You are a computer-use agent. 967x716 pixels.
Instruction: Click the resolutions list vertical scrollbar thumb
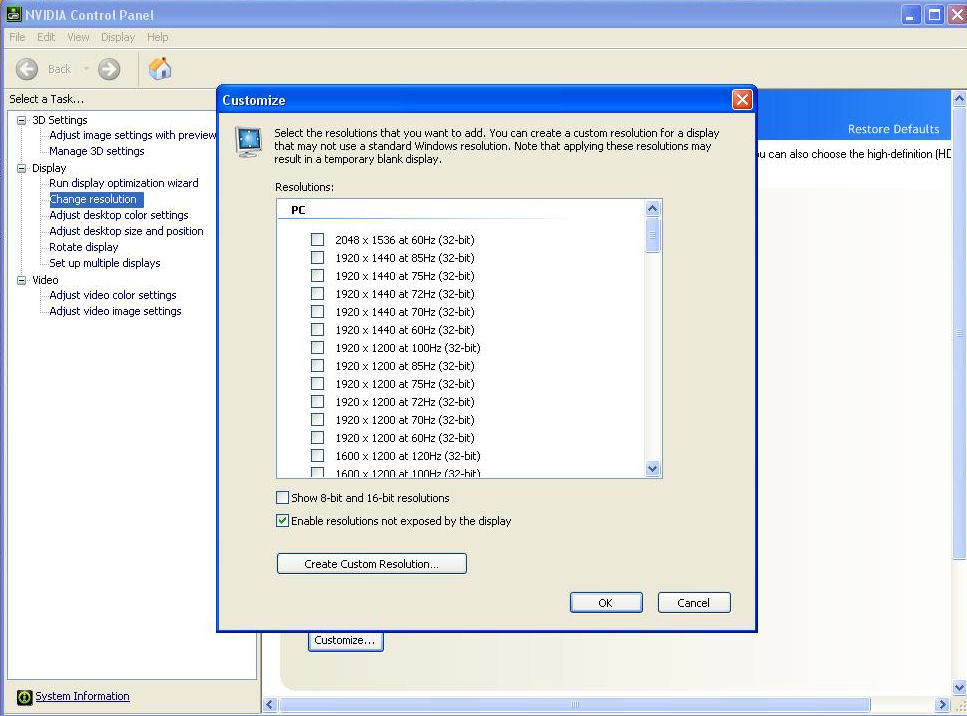tap(653, 236)
